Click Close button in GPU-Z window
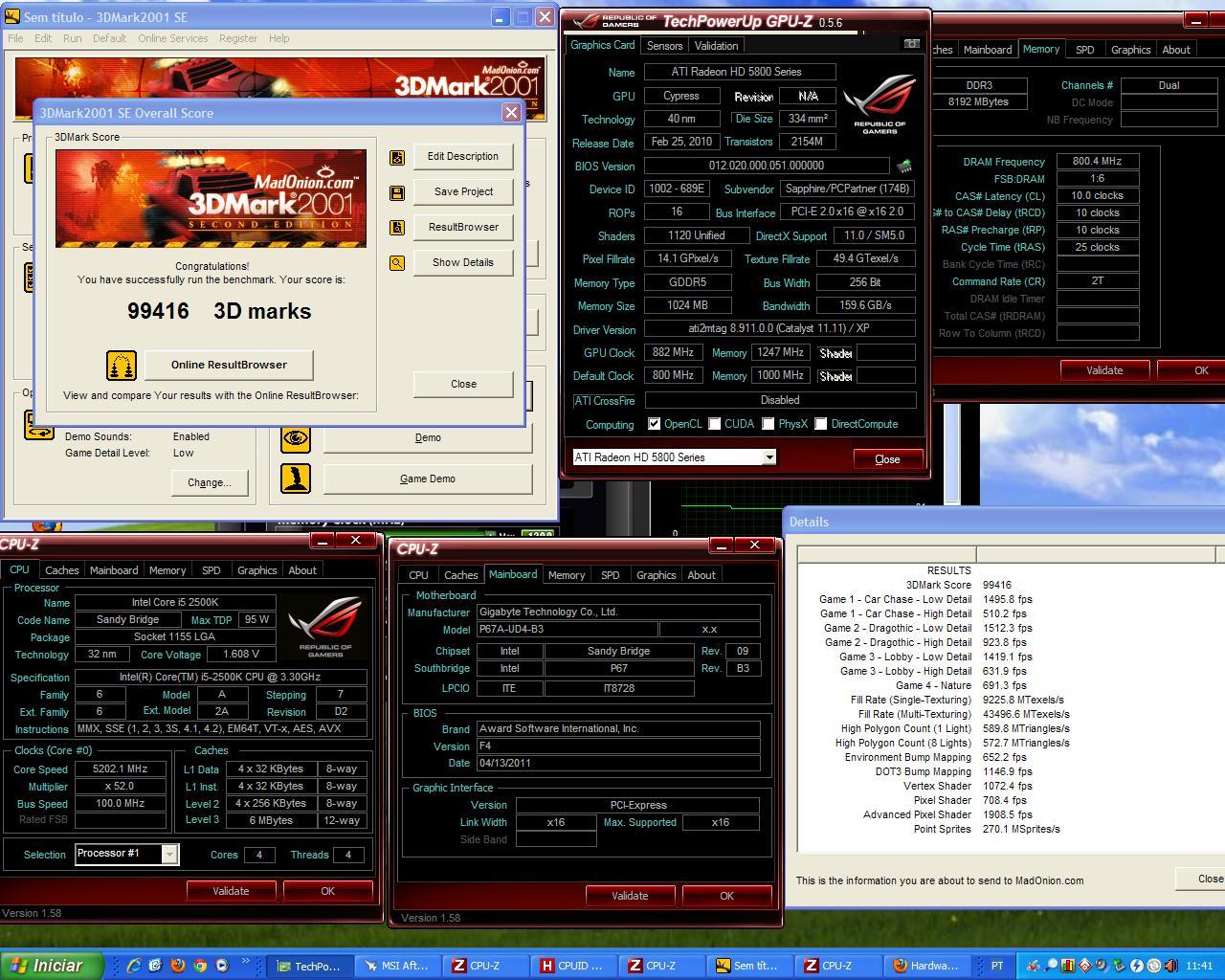1225x980 pixels. coord(887,459)
